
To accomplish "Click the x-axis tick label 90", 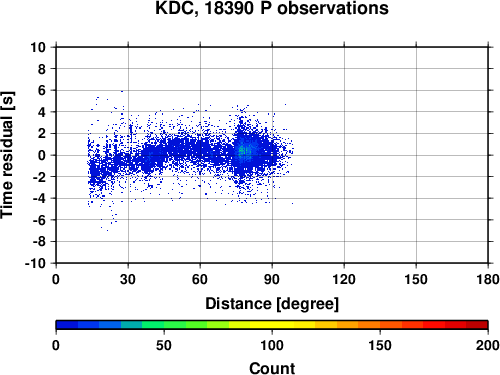I will (272, 279).
